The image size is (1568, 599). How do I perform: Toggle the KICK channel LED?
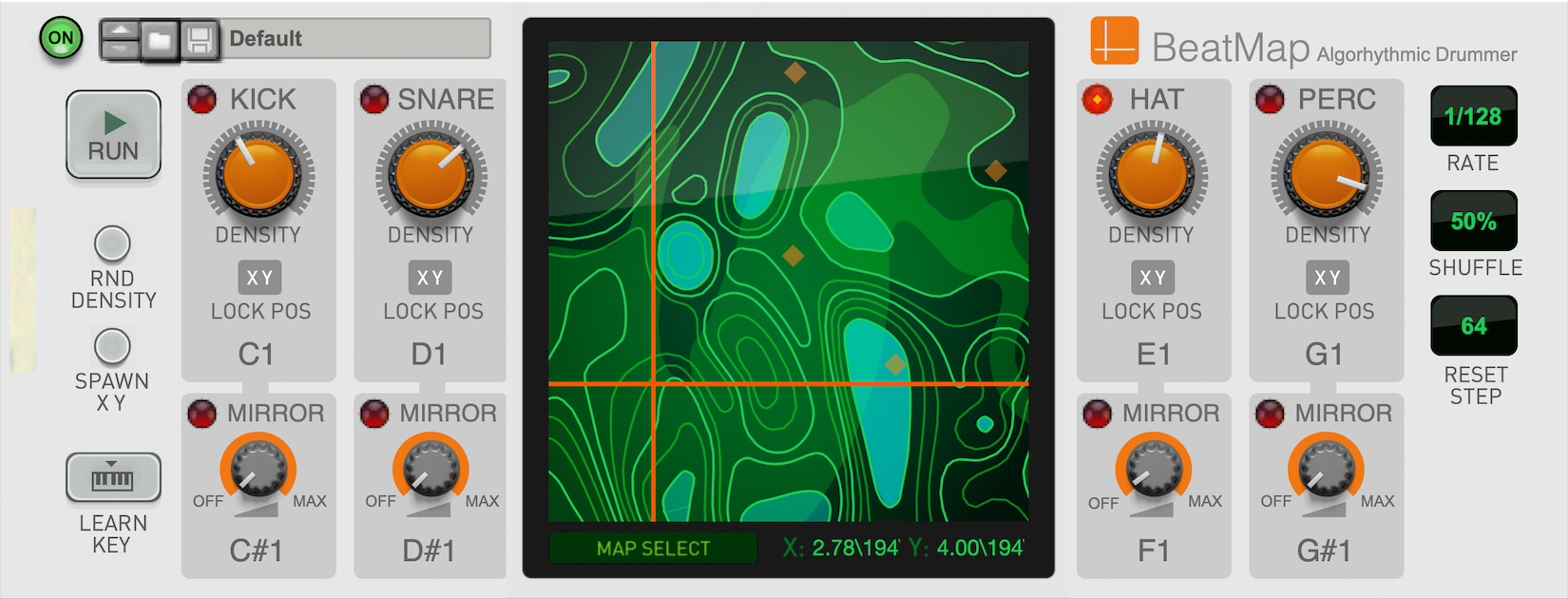pos(201,99)
